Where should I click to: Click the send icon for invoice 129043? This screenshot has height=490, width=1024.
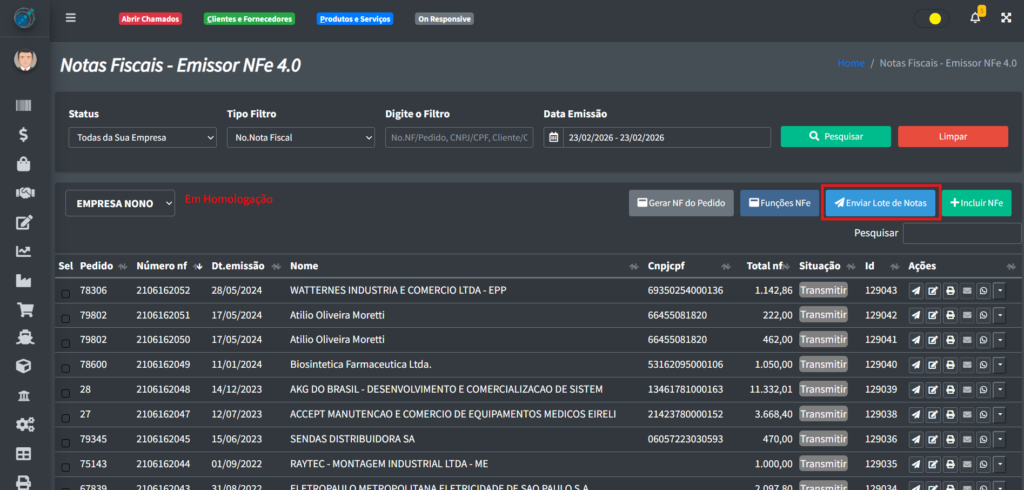916,290
